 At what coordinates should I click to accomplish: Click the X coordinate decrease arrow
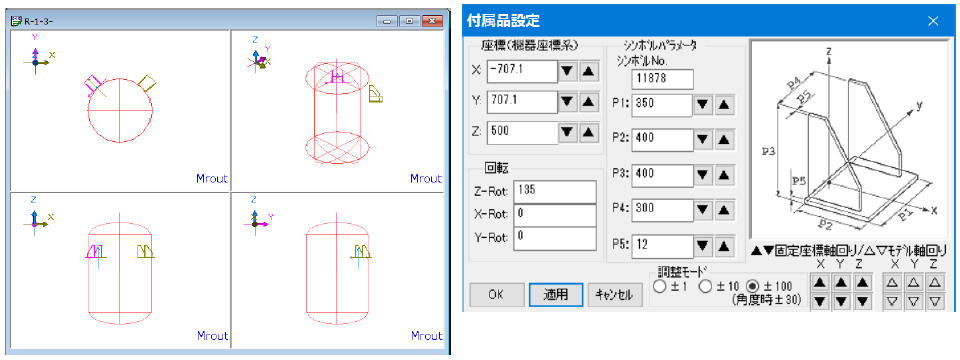[567, 71]
